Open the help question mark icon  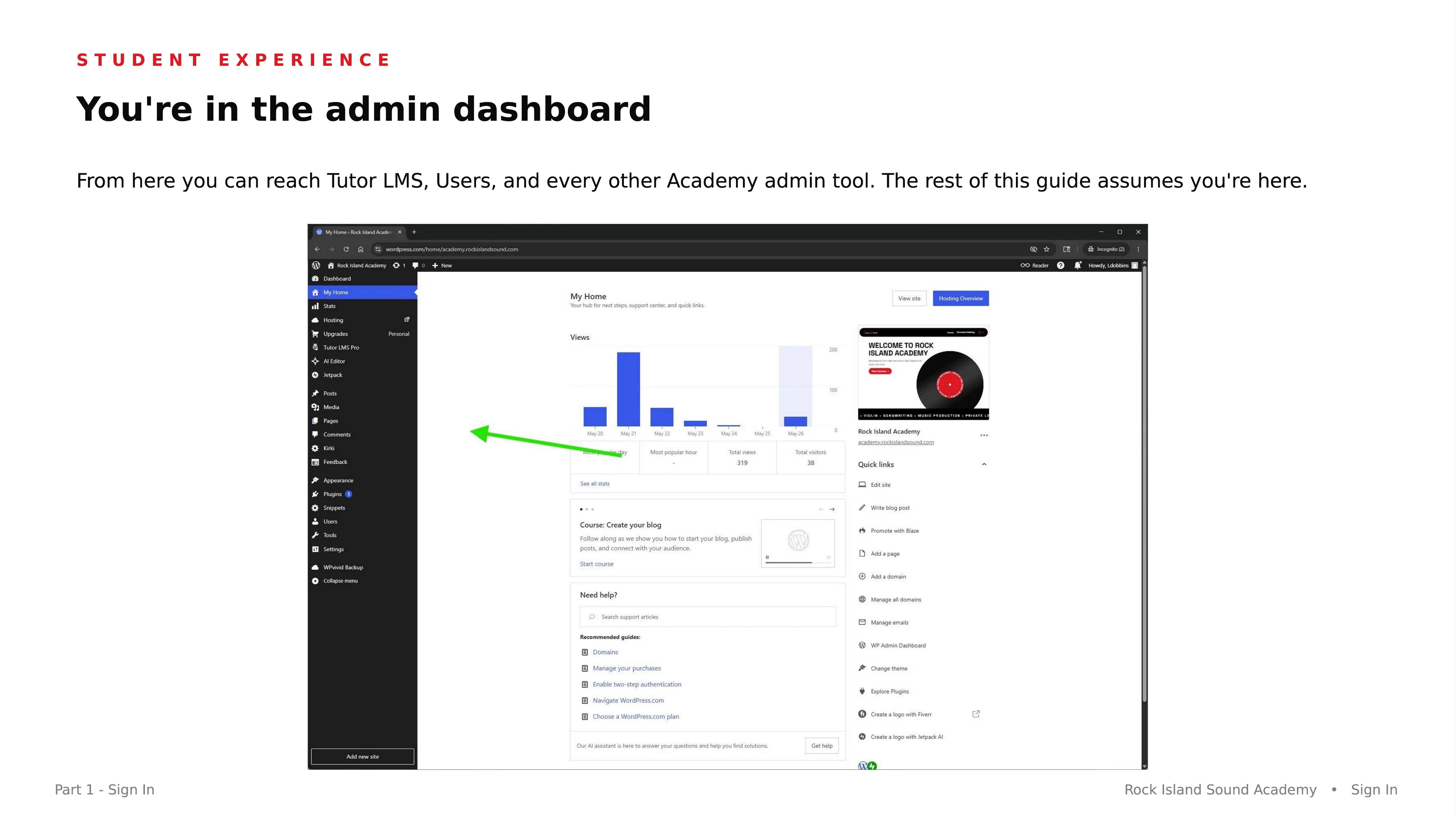point(1060,265)
